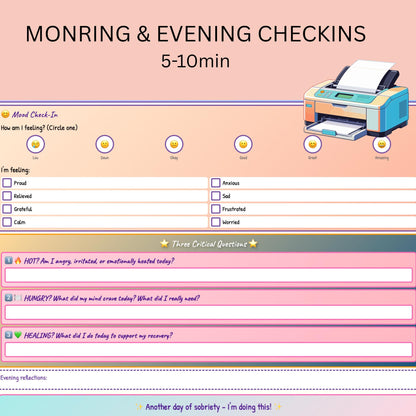Click the sparkle before Another day of sobriety
The image size is (416, 416).
139,407
